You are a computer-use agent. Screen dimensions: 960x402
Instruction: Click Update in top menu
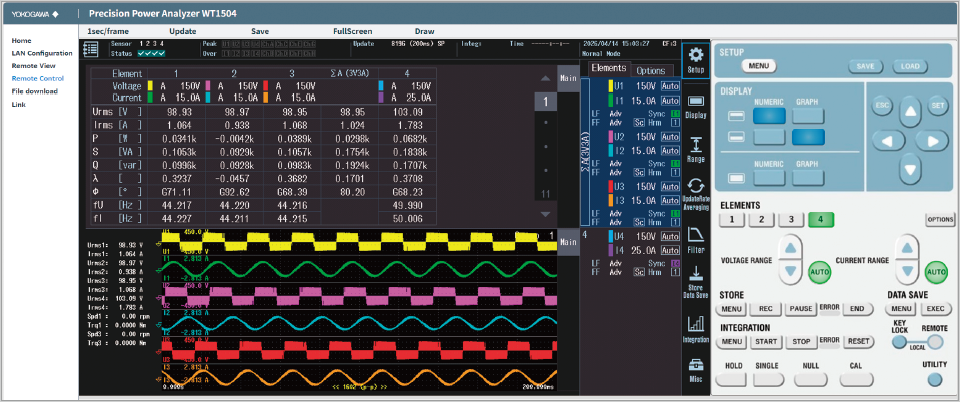tap(182, 31)
